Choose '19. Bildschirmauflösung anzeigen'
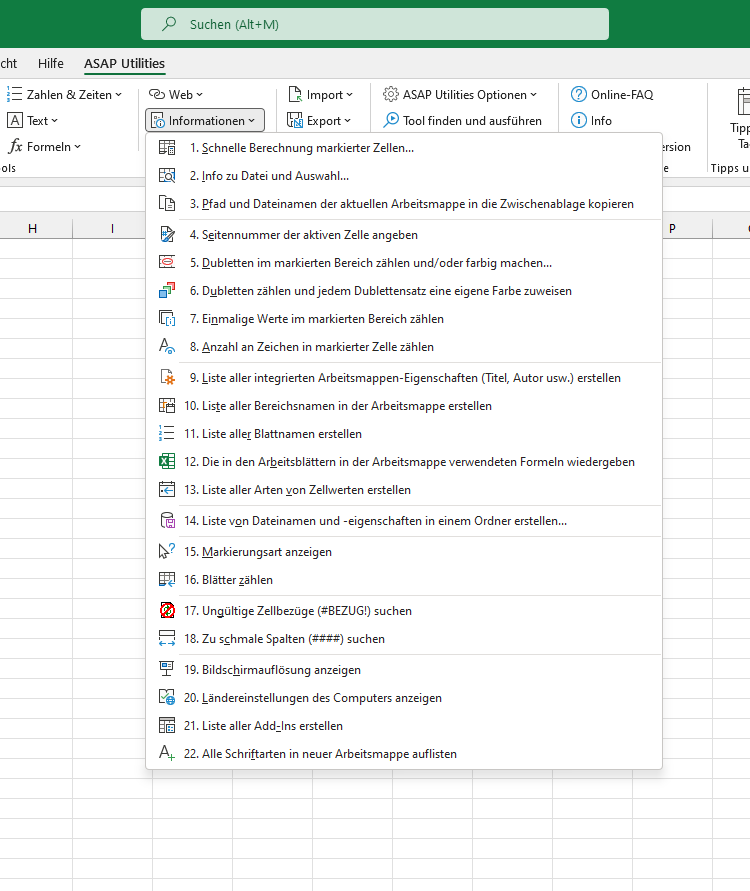The width and height of the screenshot is (750, 891). [404, 669]
